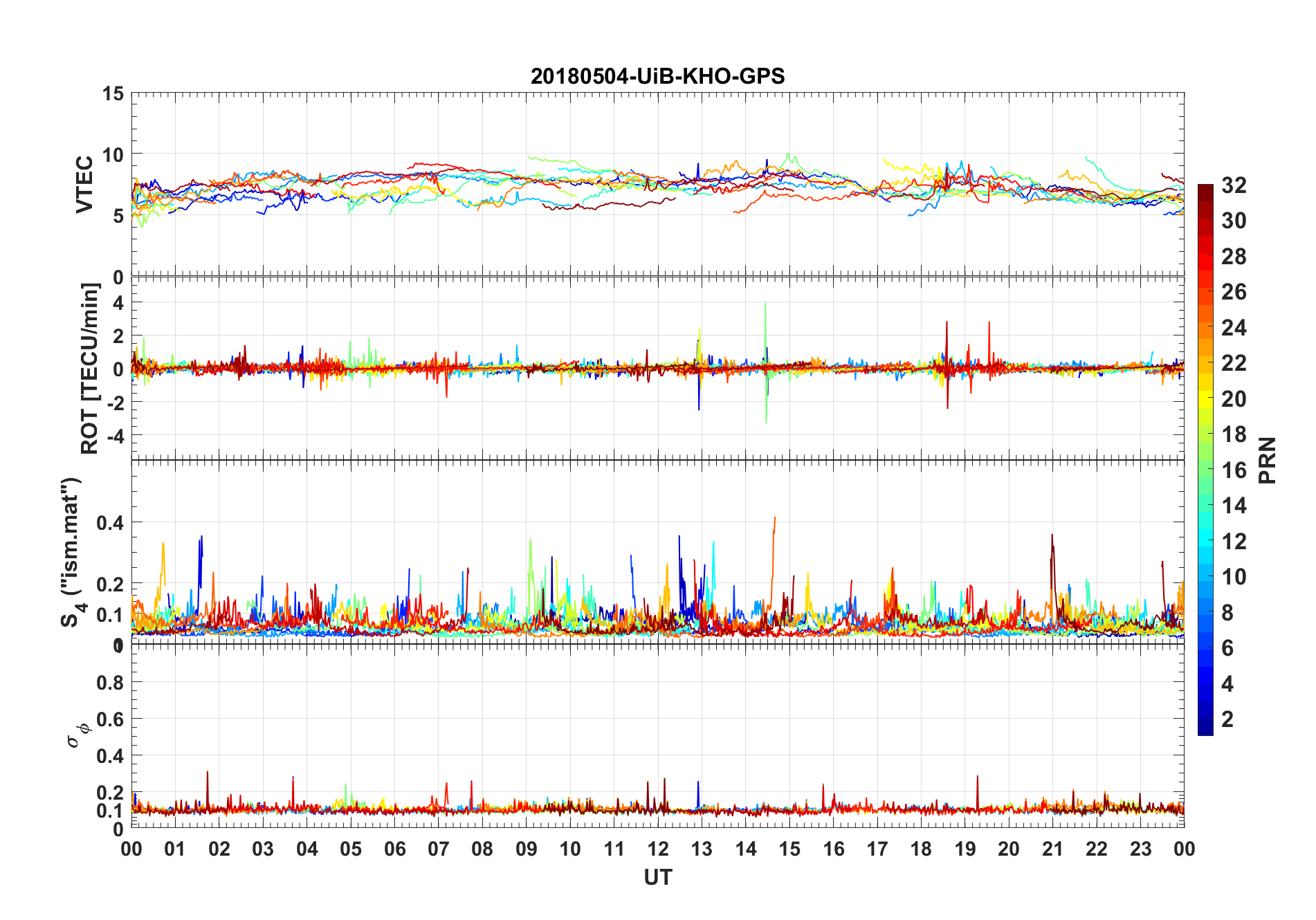Click the green ROT spike near 14:30 UT
Viewport: 1316px width, 920px height.
click(x=766, y=362)
